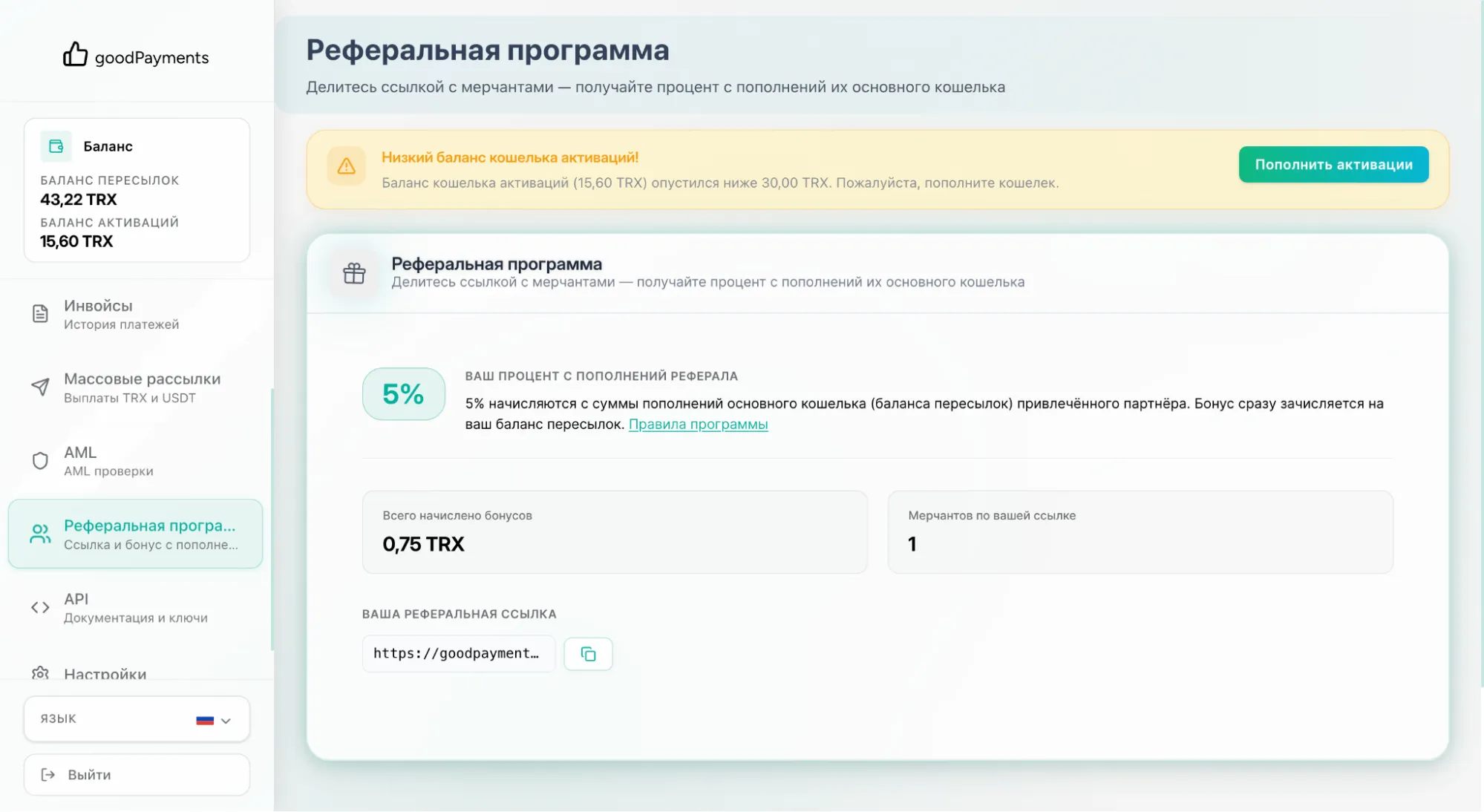The image size is (1484, 812).
Task: Click the wallet icon next to Баланс
Action: (56, 146)
